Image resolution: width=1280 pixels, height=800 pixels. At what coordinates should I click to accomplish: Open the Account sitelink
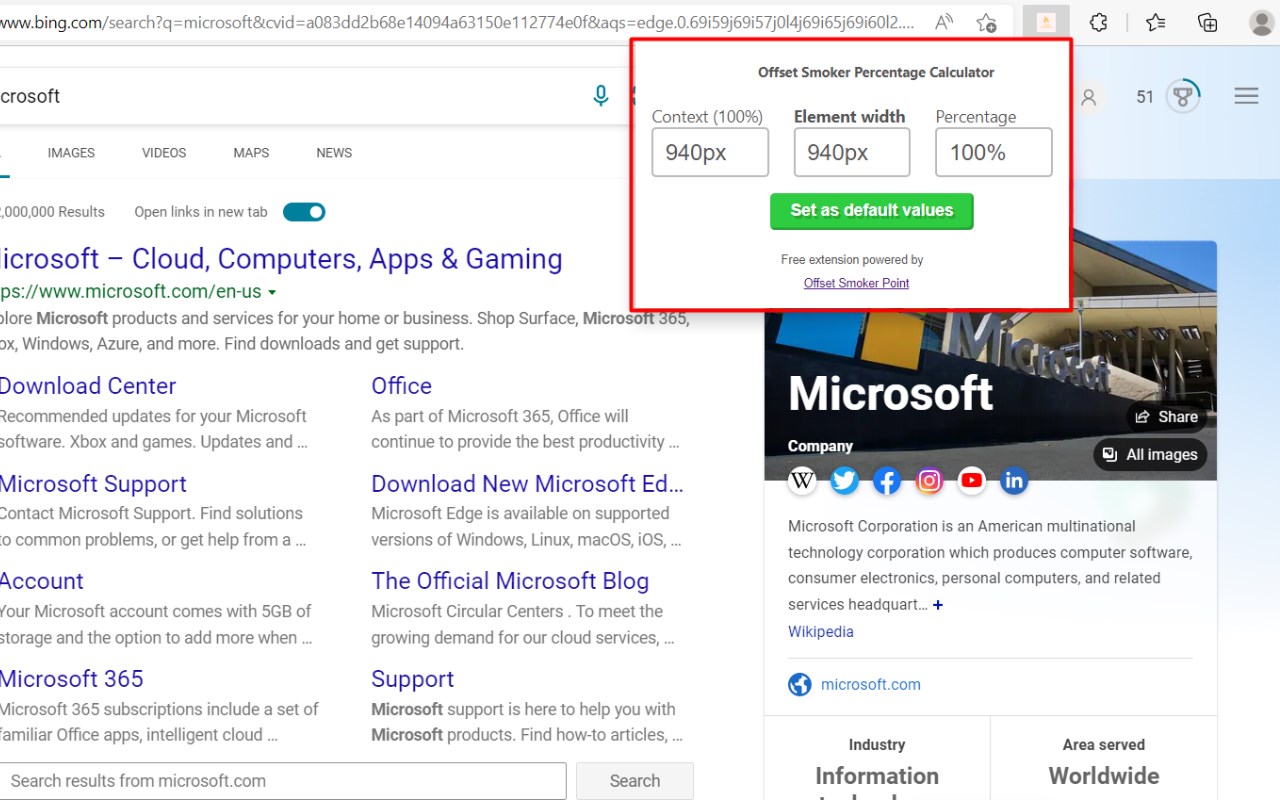point(41,581)
